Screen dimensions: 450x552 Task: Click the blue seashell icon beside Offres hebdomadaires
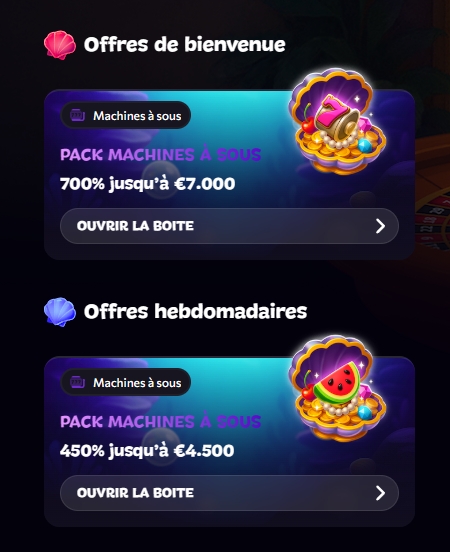pyautogui.click(x=60, y=312)
